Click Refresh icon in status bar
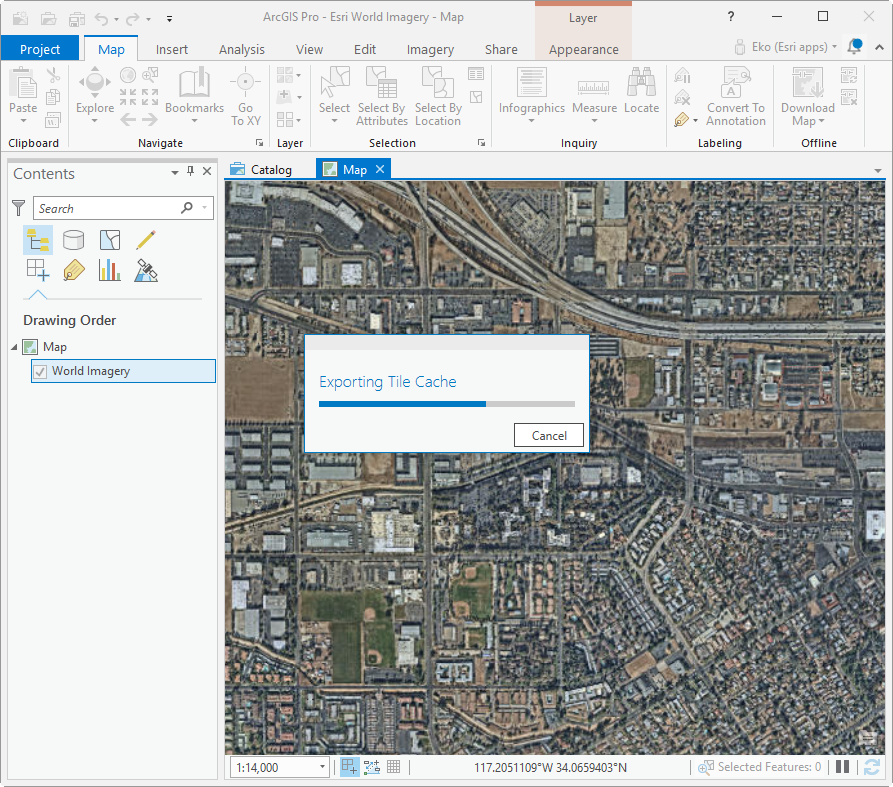 coord(871,767)
